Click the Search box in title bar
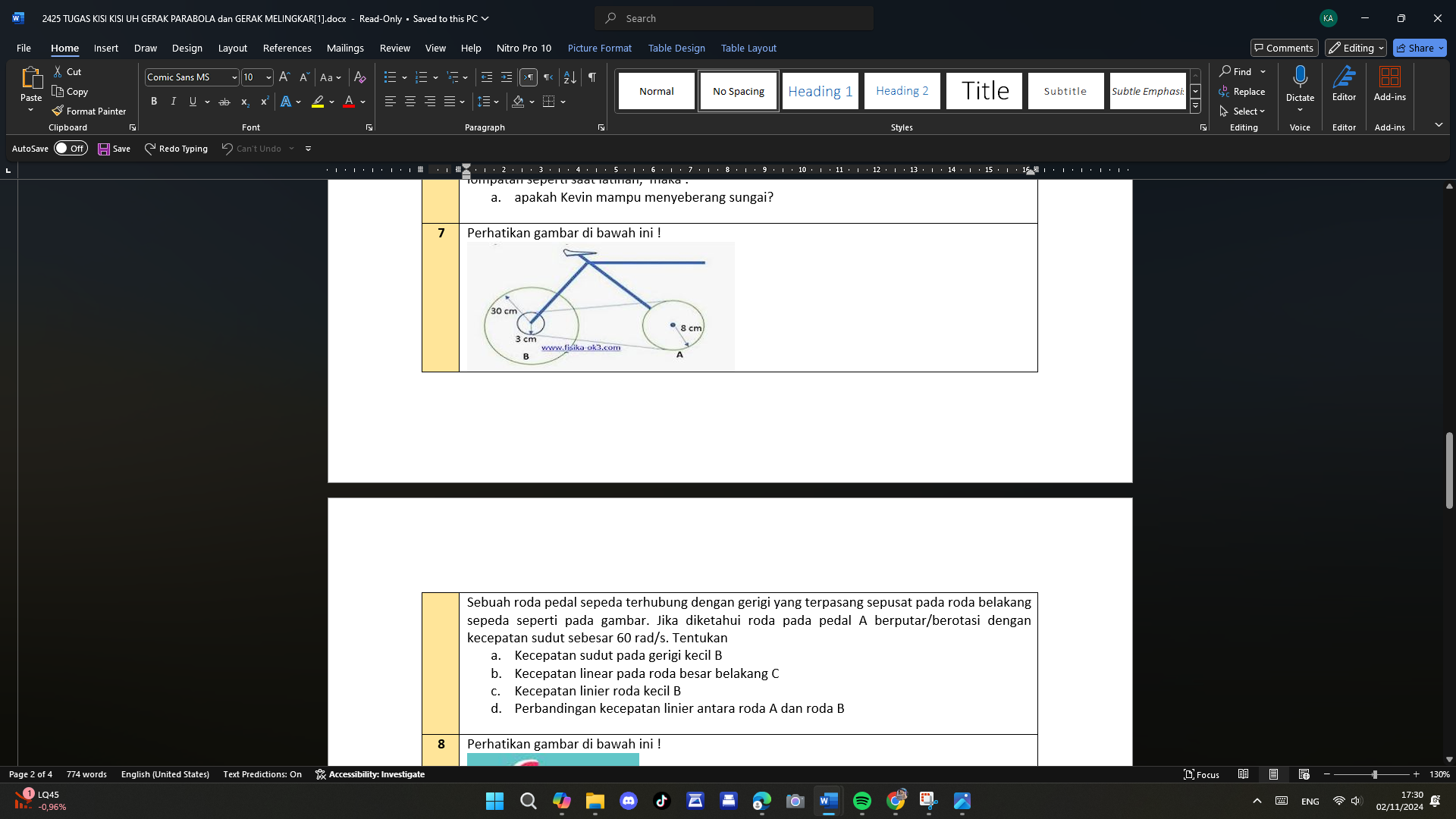 pos(734,18)
